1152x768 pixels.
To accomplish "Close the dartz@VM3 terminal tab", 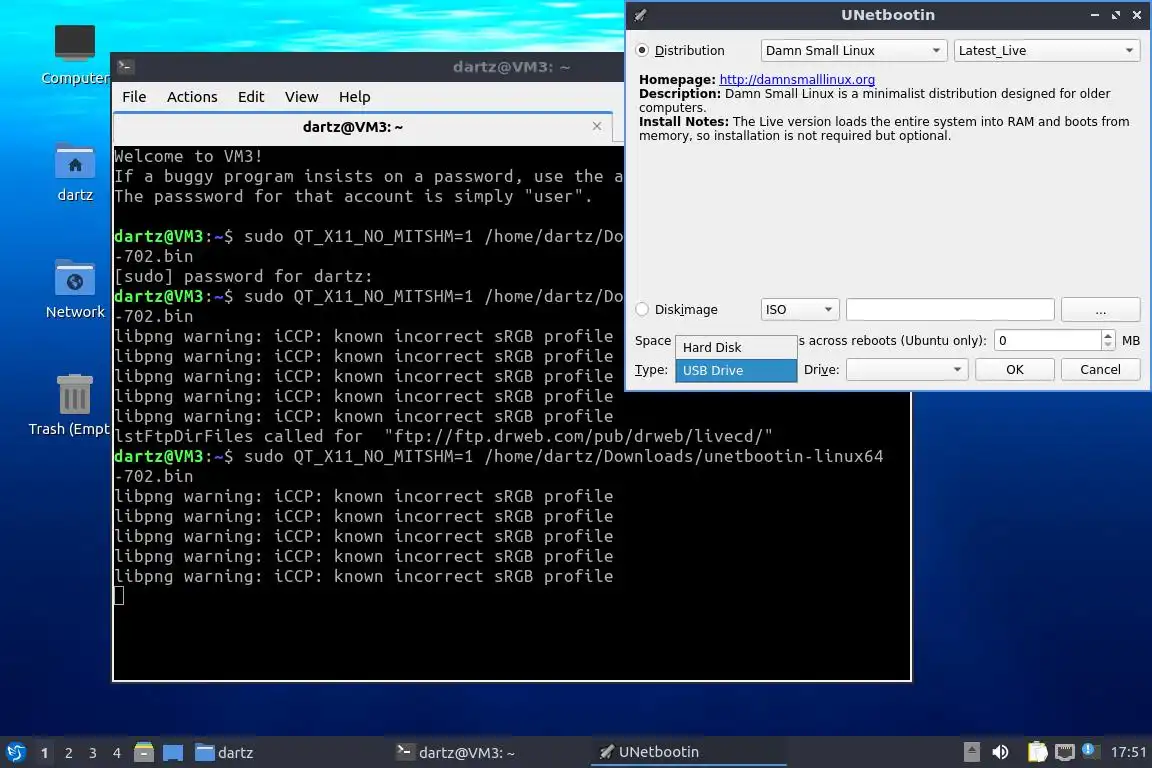I will point(597,126).
